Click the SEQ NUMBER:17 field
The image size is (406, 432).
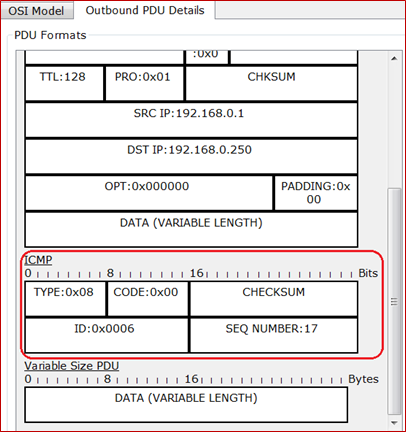(274, 335)
